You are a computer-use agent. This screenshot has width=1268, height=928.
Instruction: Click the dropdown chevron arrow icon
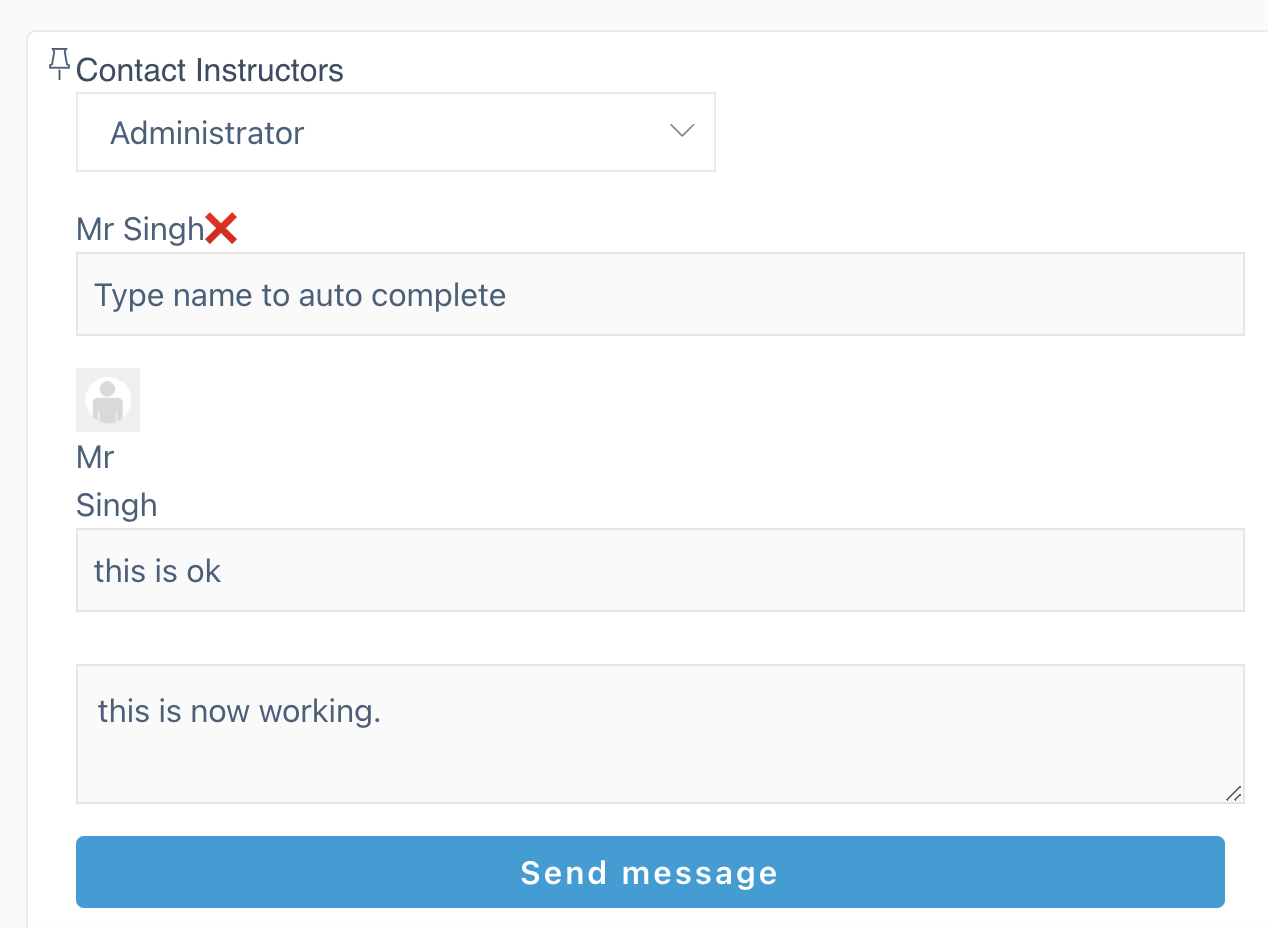(682, 131)
